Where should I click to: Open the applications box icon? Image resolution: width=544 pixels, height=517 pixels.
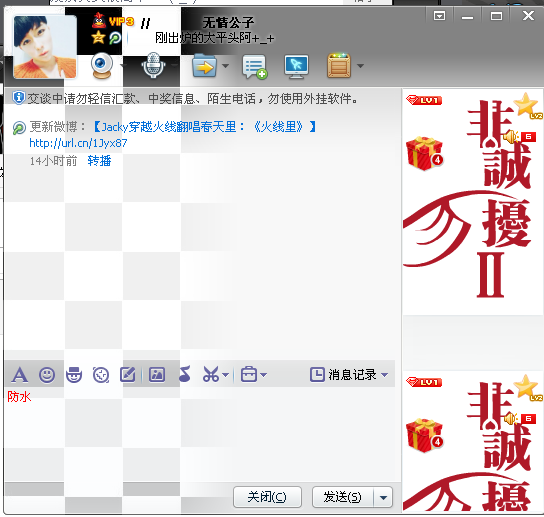339,66
